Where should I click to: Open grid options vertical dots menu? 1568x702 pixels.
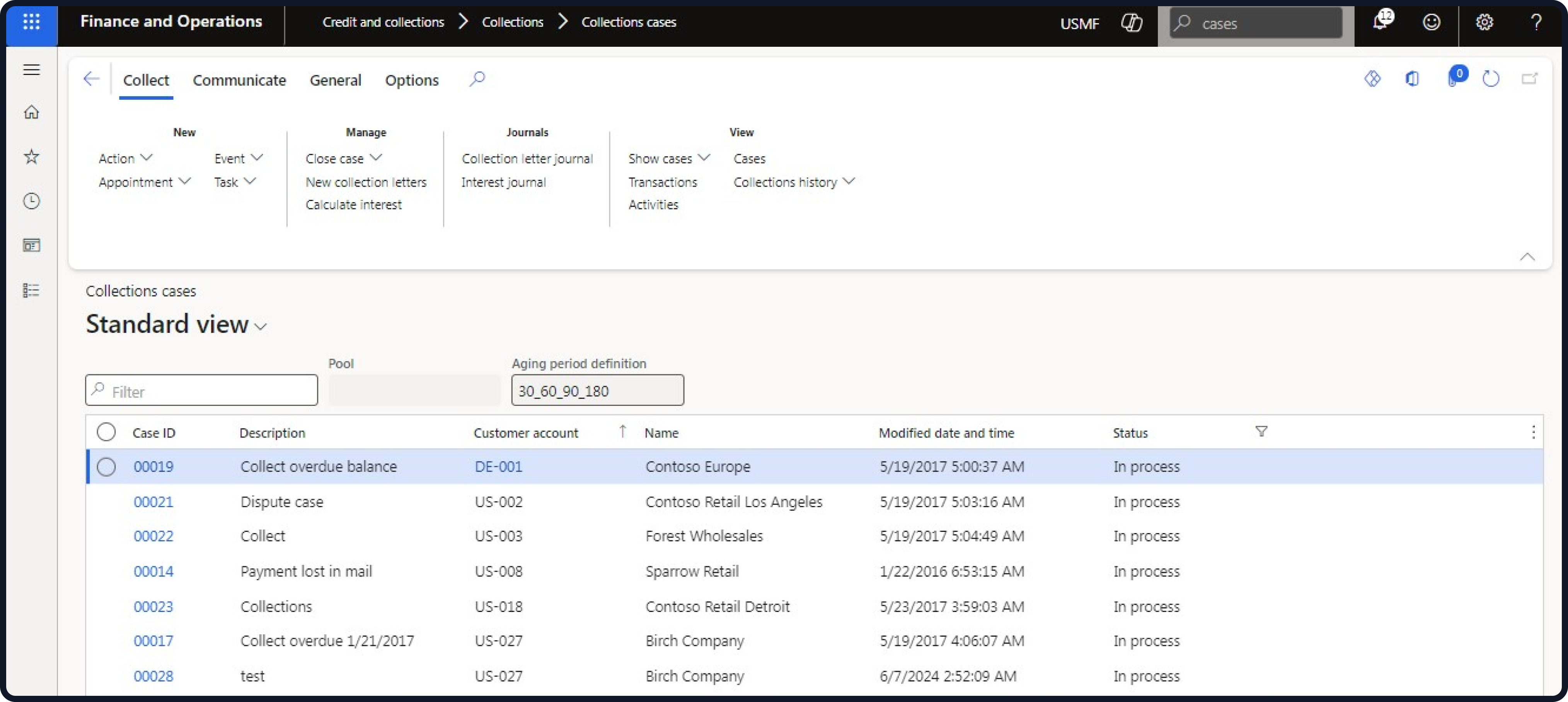click(x=1533, y=432)
